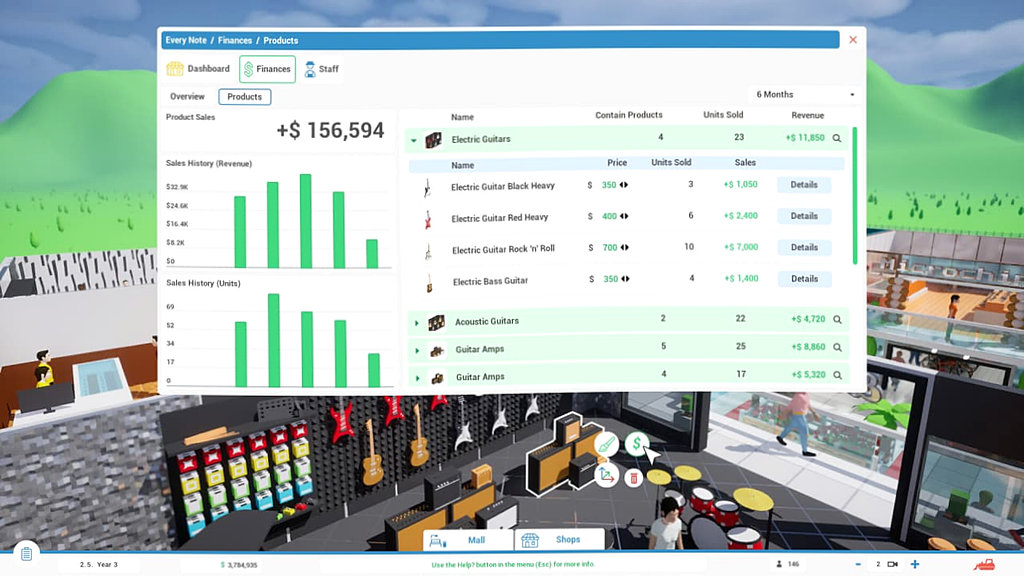Open Details for Electric Guitar Black Heavy
The image size is (1024, 576).
[804, 185]
